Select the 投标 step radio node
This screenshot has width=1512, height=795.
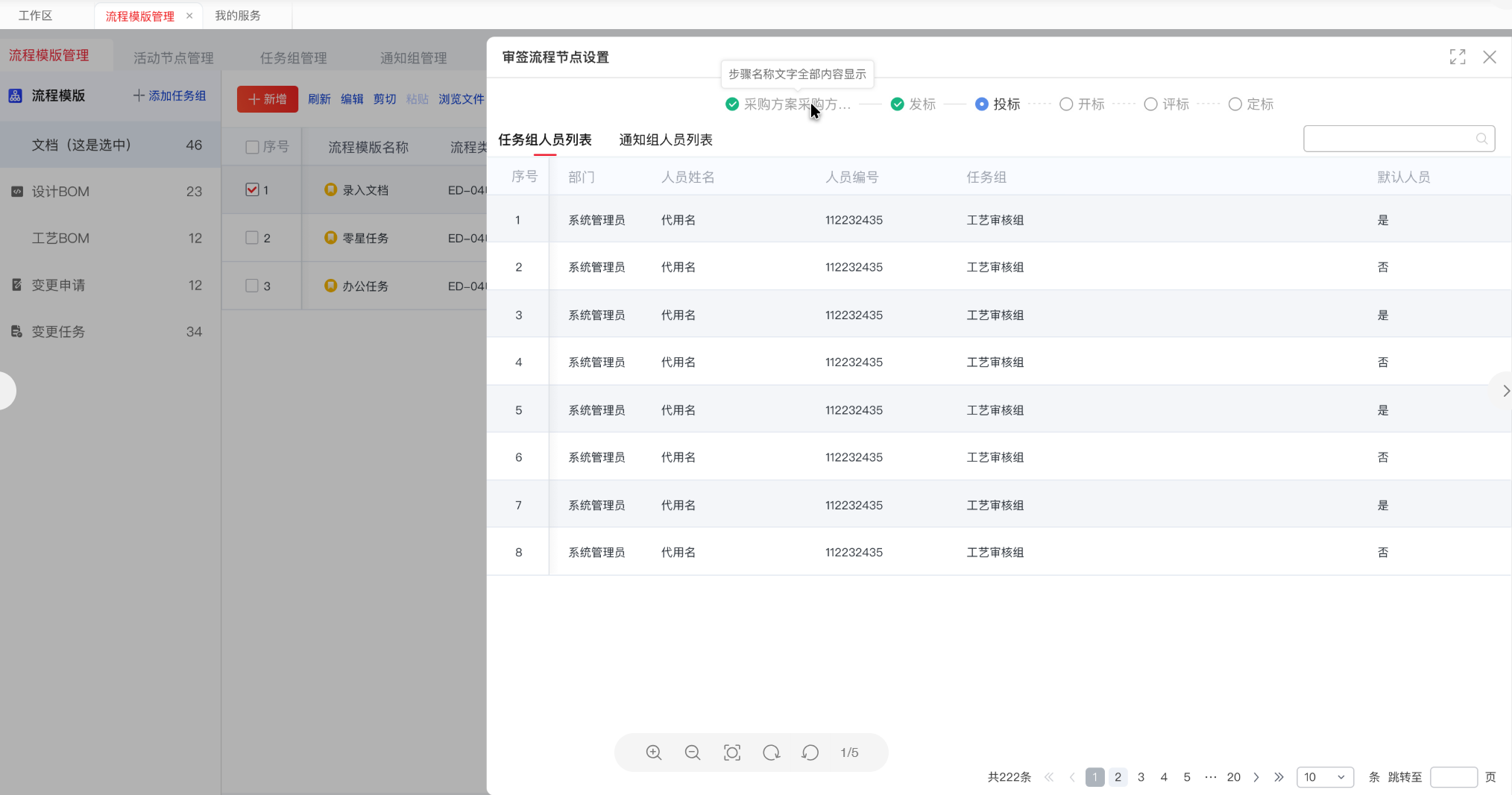pos(982,104)
